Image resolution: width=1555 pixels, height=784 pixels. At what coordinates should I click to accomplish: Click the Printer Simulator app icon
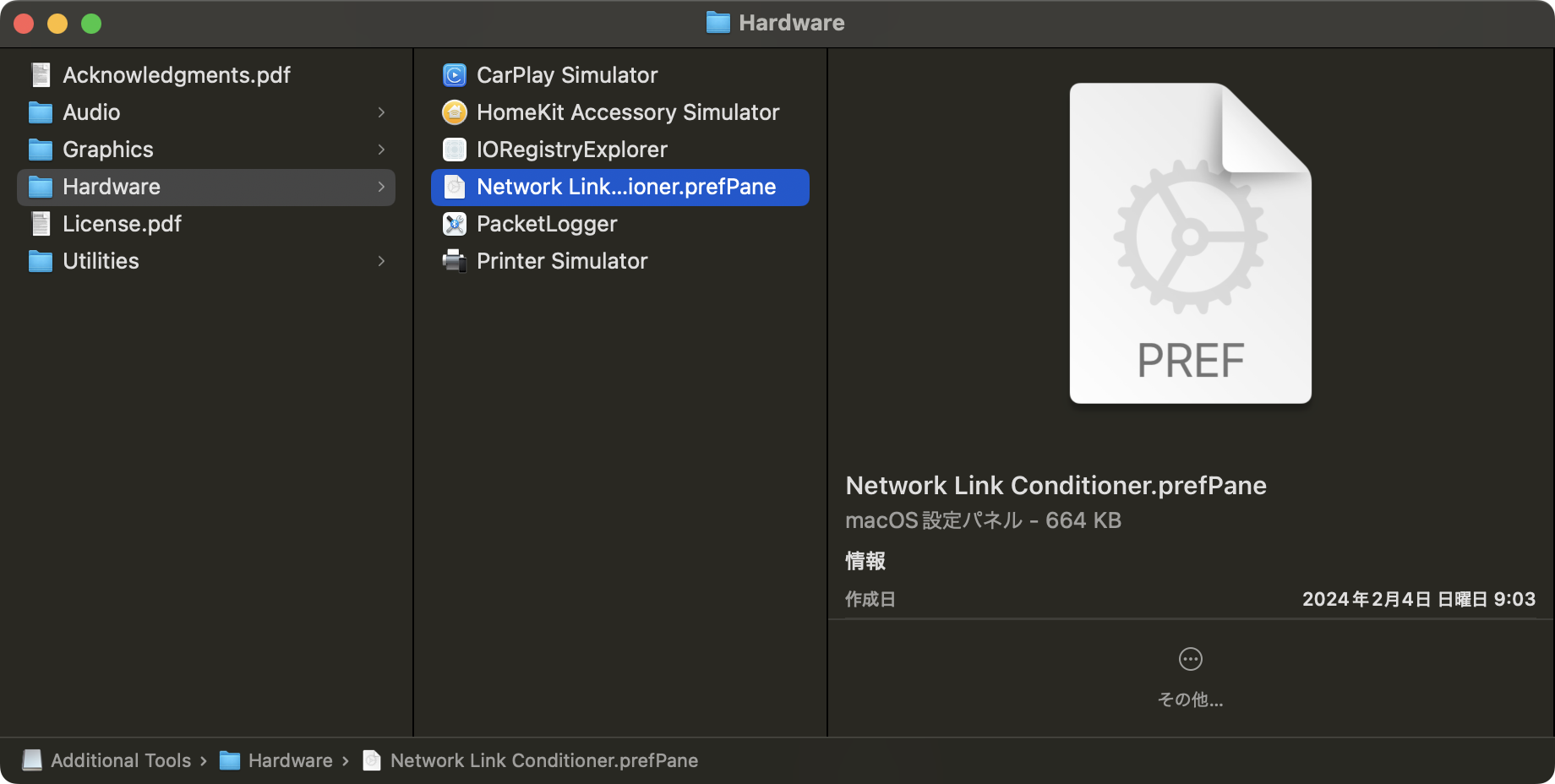tap(455, 261)
